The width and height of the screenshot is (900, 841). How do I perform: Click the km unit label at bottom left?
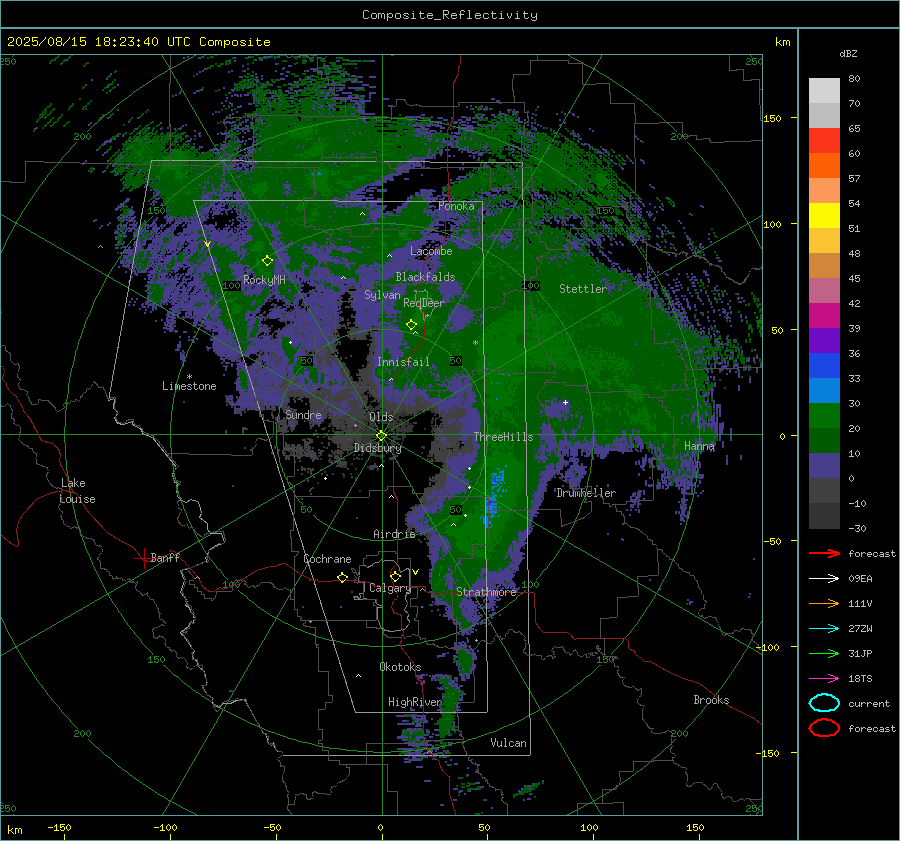14,830
